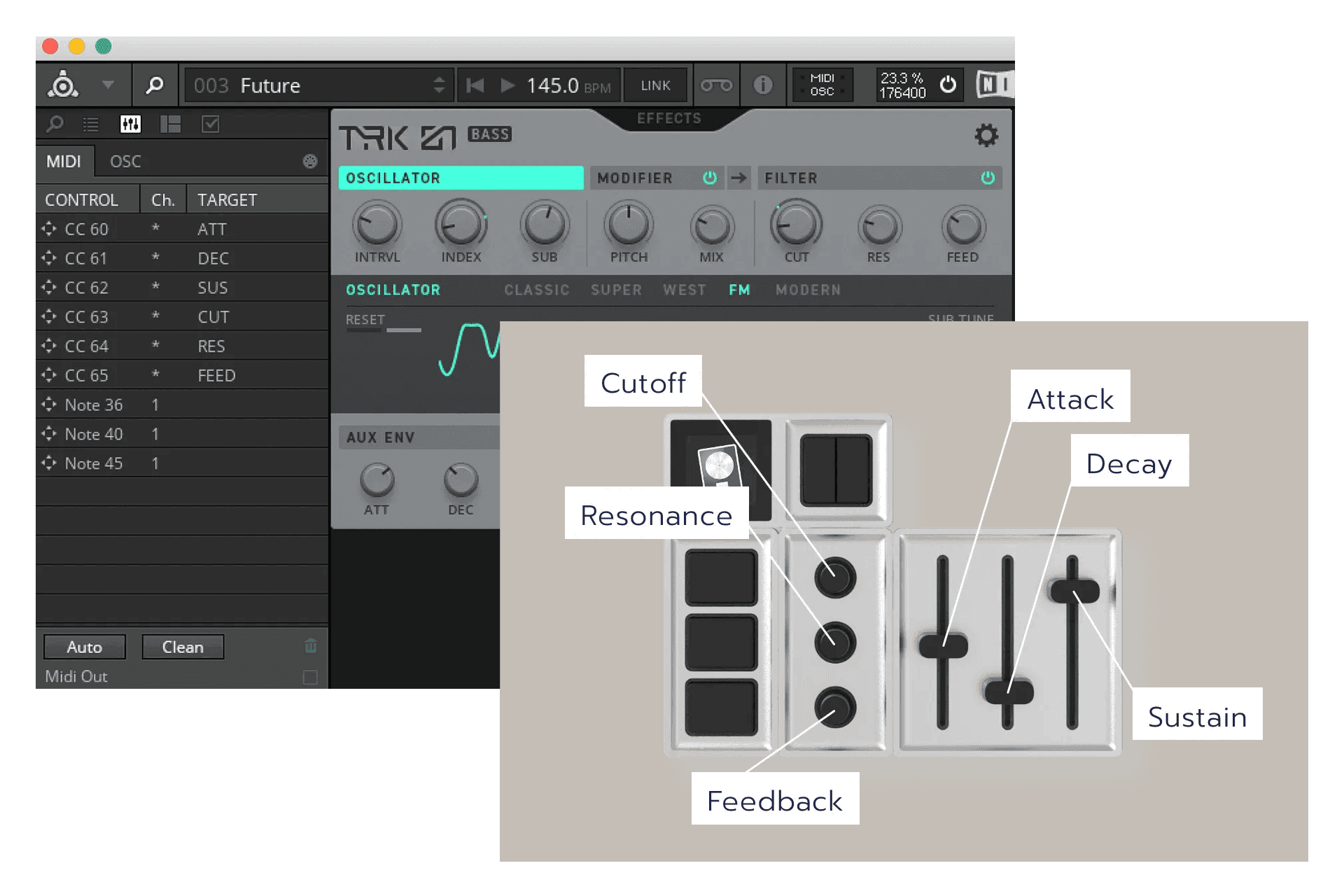Click the INTRVL knob
Image resolution: width=1344 pixels, height=896 pixels.
click(x=377, y=225)
